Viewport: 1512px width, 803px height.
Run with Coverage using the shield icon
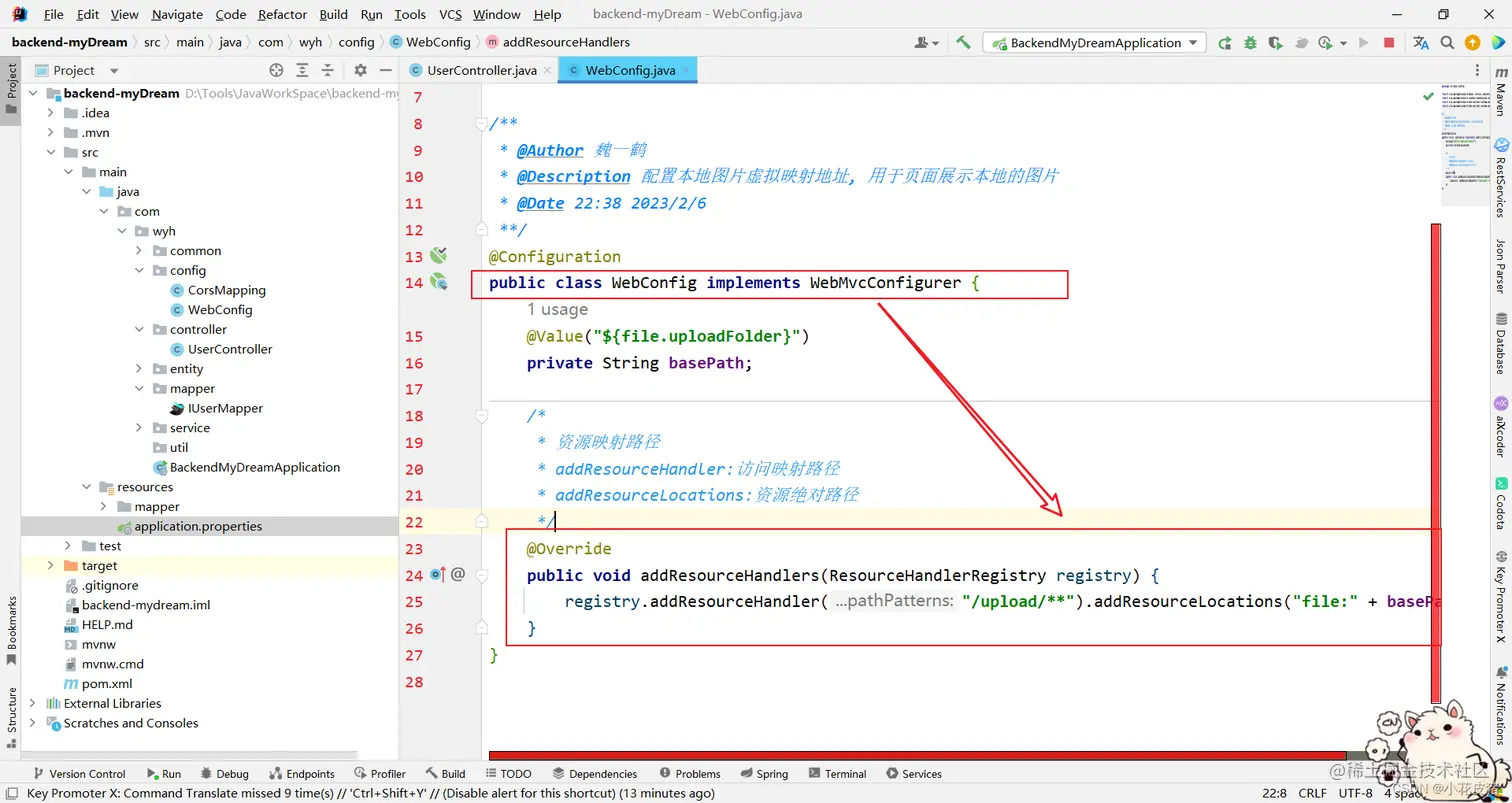(1275, 42)
